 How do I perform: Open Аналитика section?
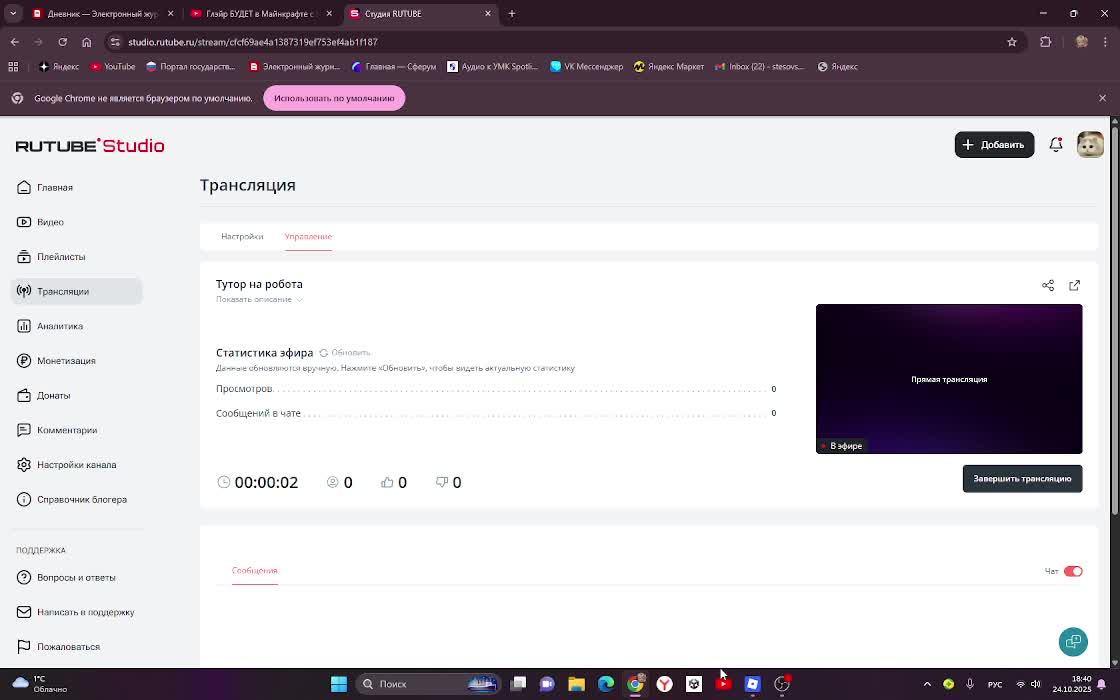50,326
